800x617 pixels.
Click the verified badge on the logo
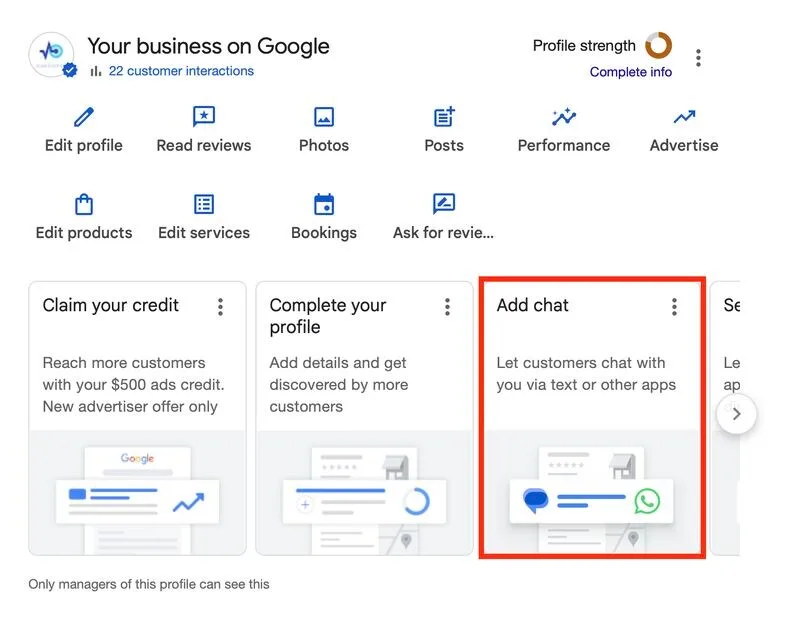[70, 70]
